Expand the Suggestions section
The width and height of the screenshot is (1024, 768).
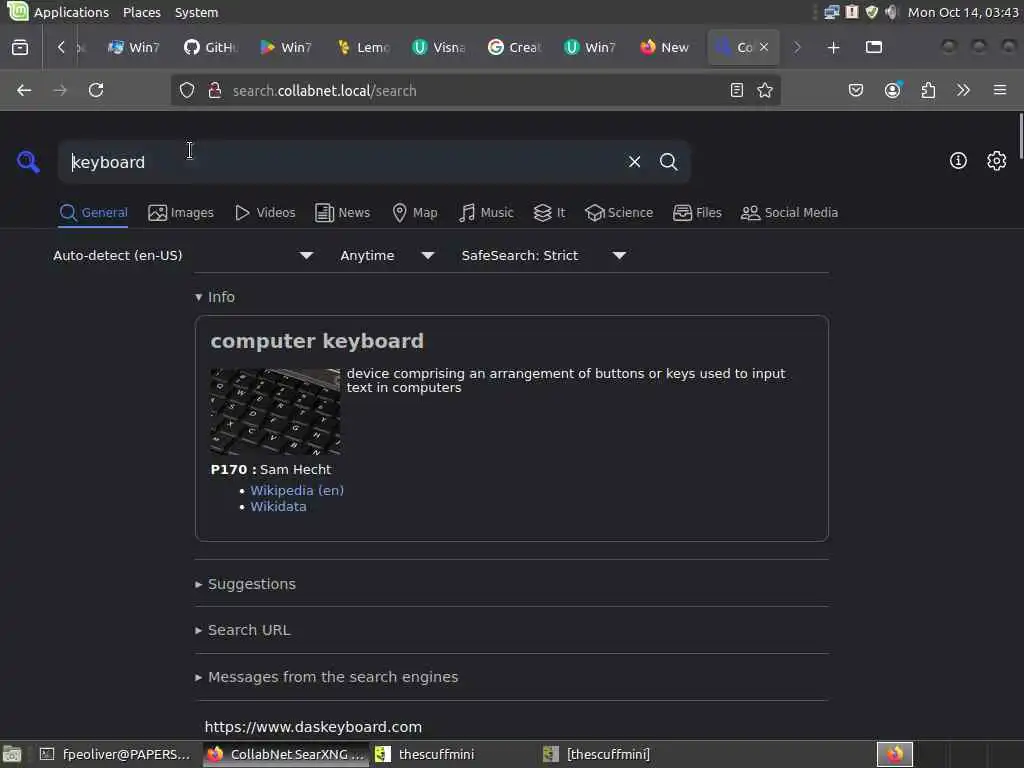(x=246, y=584)
